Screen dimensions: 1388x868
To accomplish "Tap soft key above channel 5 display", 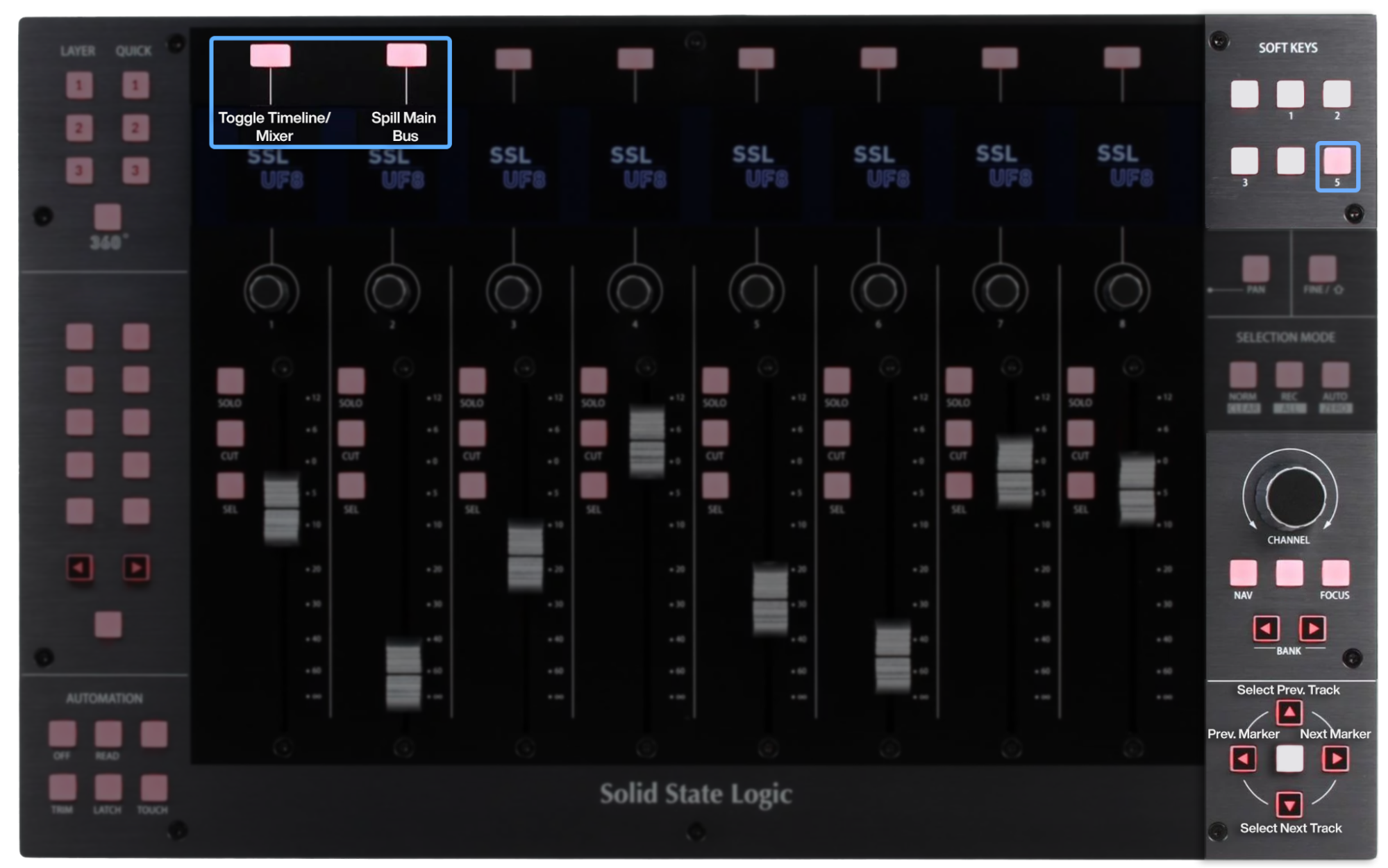I will tap(756, 58).
